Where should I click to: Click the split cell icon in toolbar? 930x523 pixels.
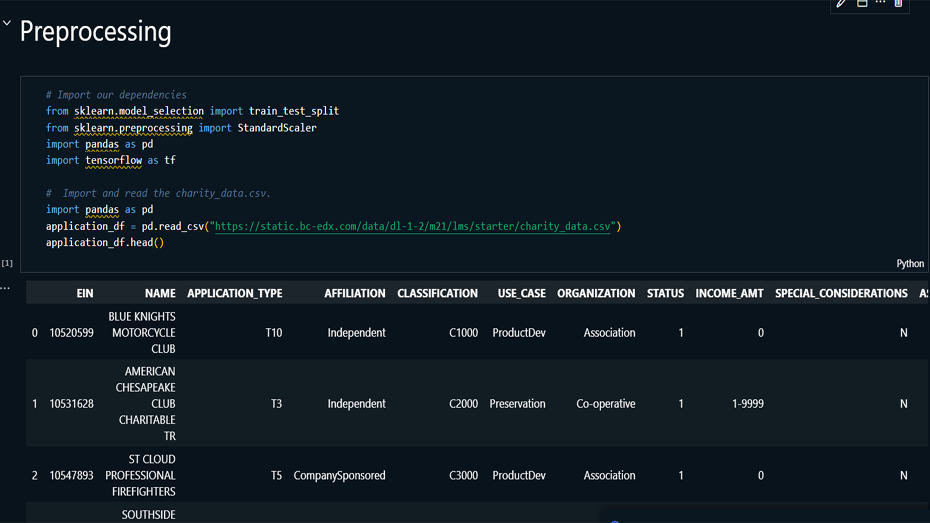(x=862, y=4)
